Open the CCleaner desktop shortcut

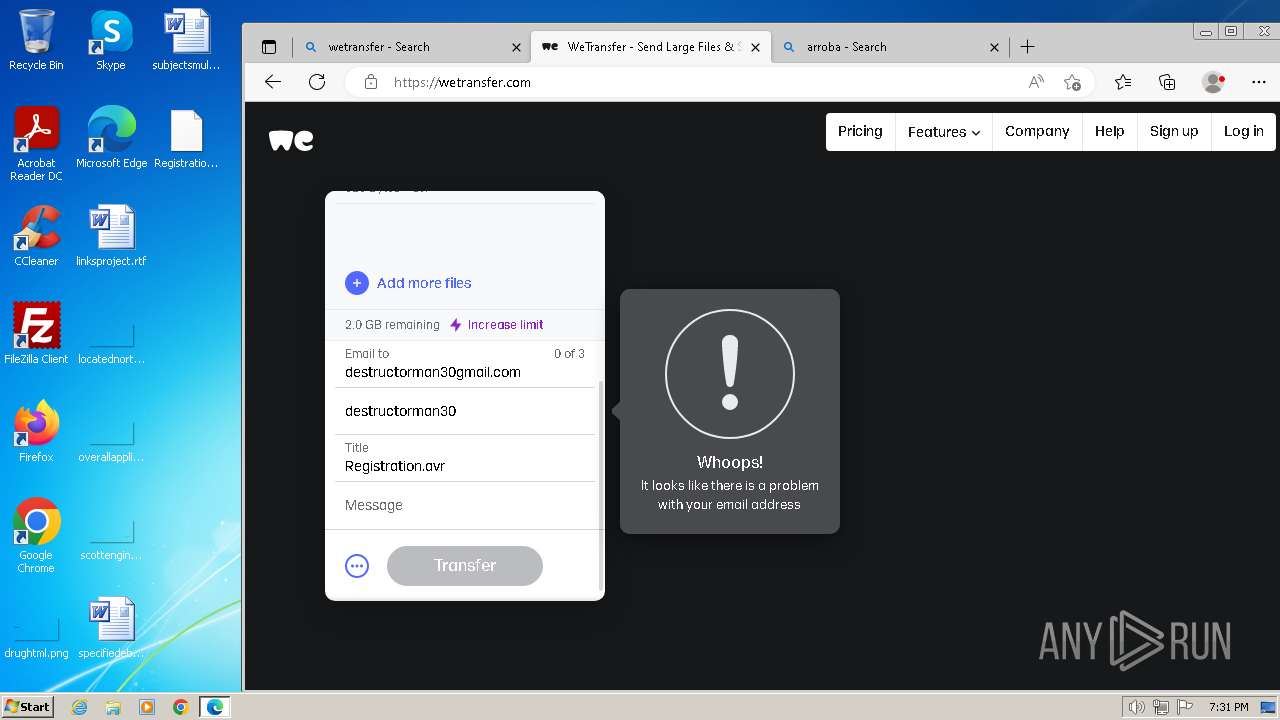36,236
